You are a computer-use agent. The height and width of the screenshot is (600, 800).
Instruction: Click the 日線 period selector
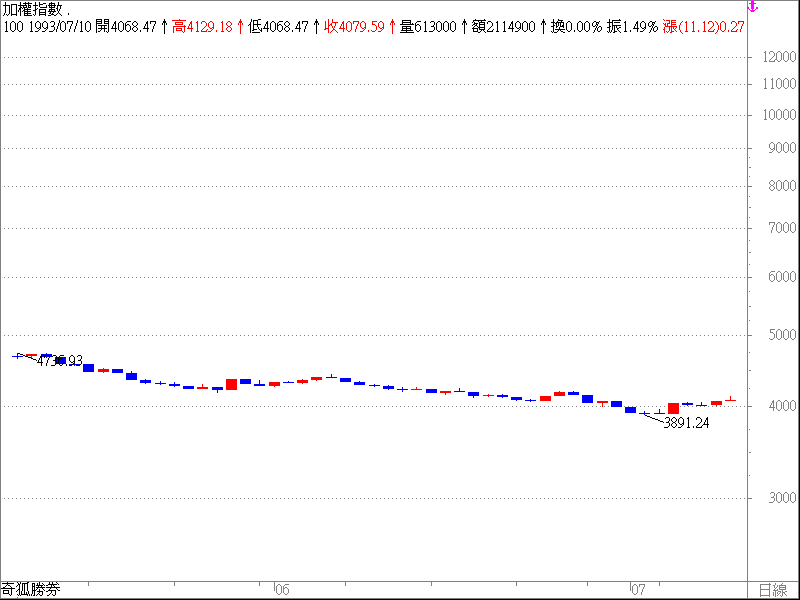pos(772,590)
